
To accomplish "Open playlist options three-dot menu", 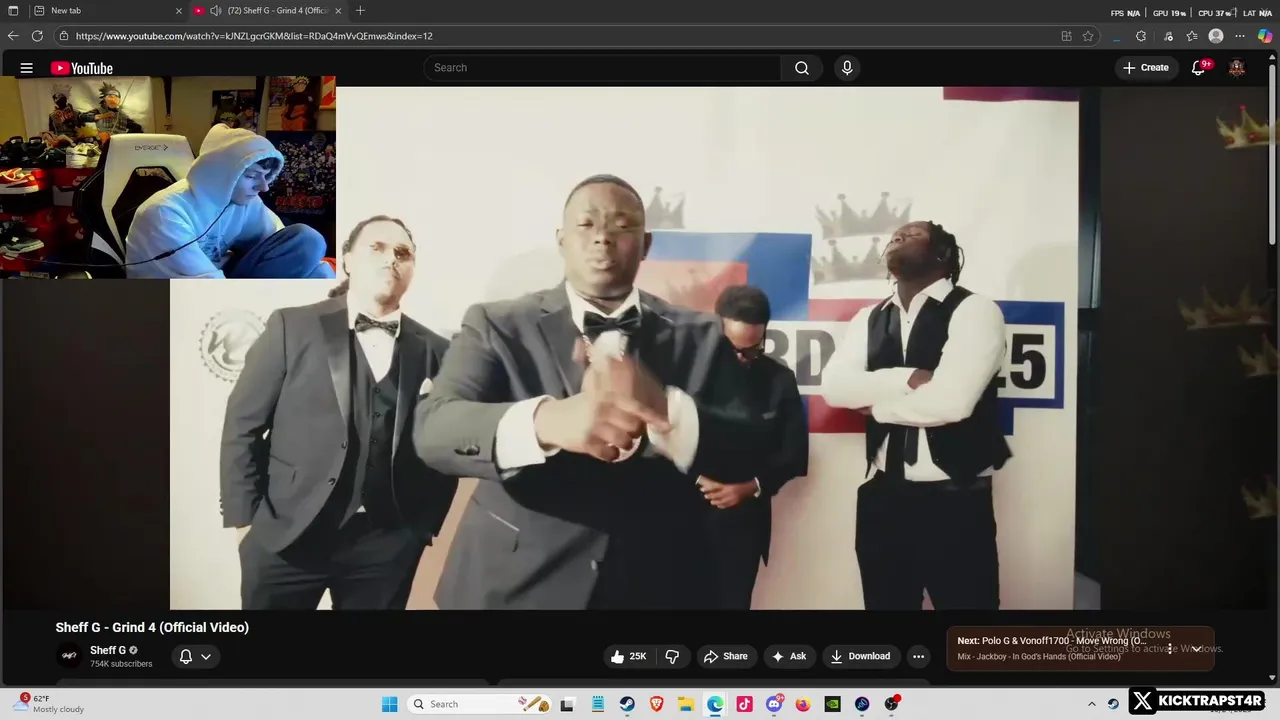I will [x=1170, y=649].
